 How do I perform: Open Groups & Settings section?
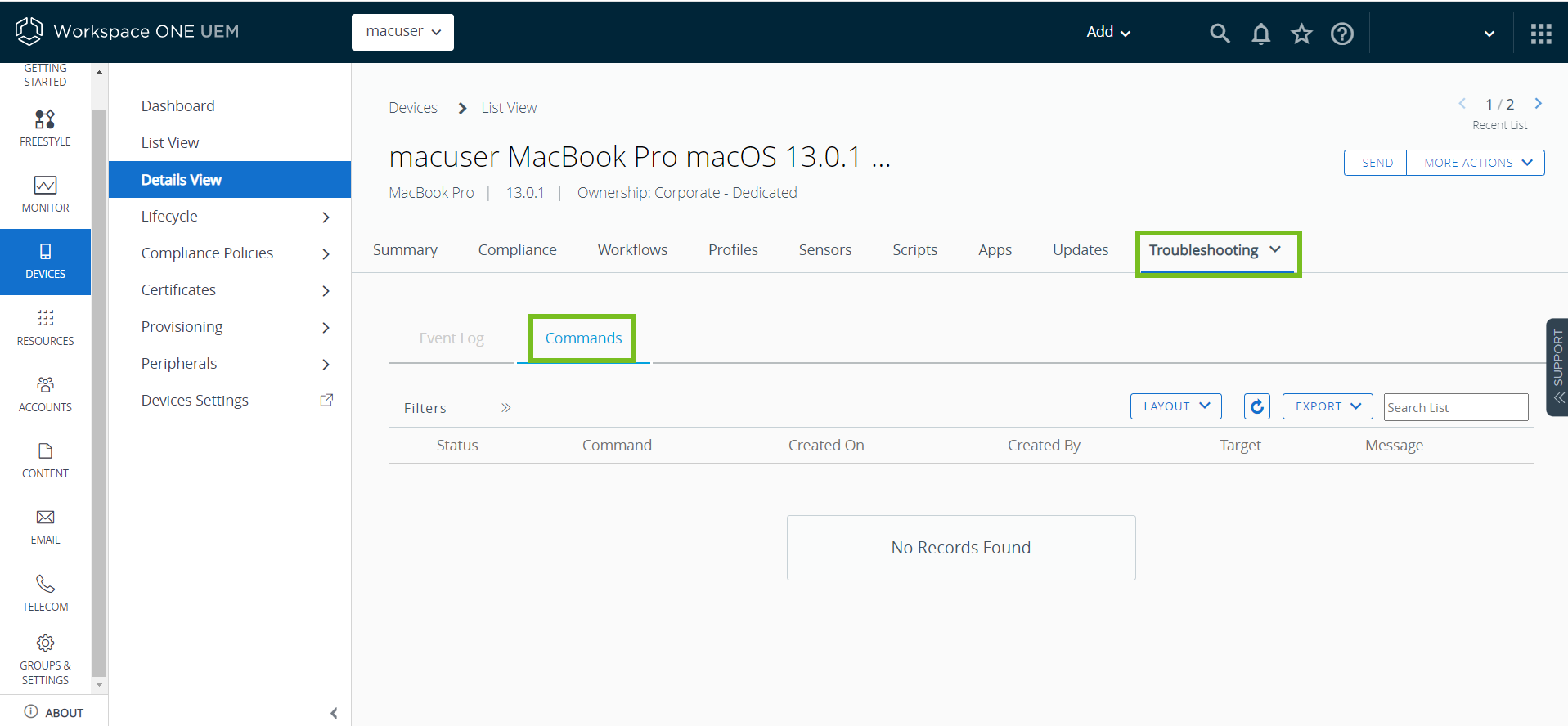(x=45, y=660)
